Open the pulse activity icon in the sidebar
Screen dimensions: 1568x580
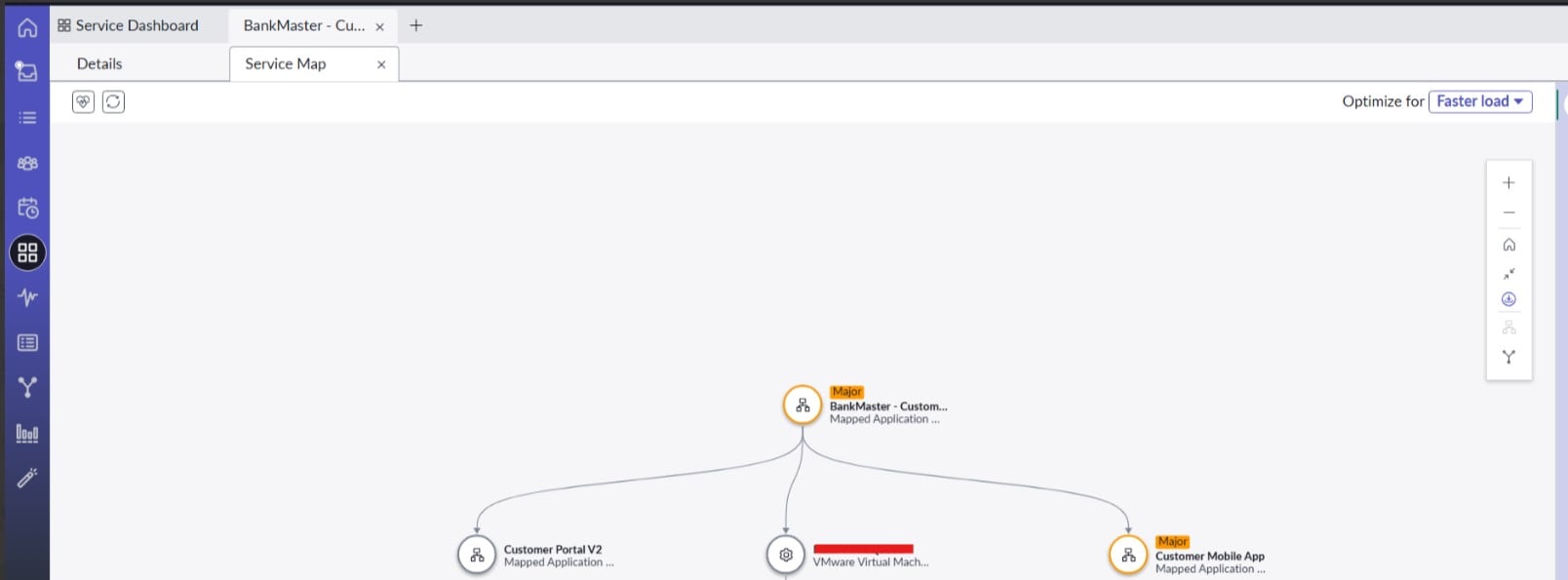point(27,297)
